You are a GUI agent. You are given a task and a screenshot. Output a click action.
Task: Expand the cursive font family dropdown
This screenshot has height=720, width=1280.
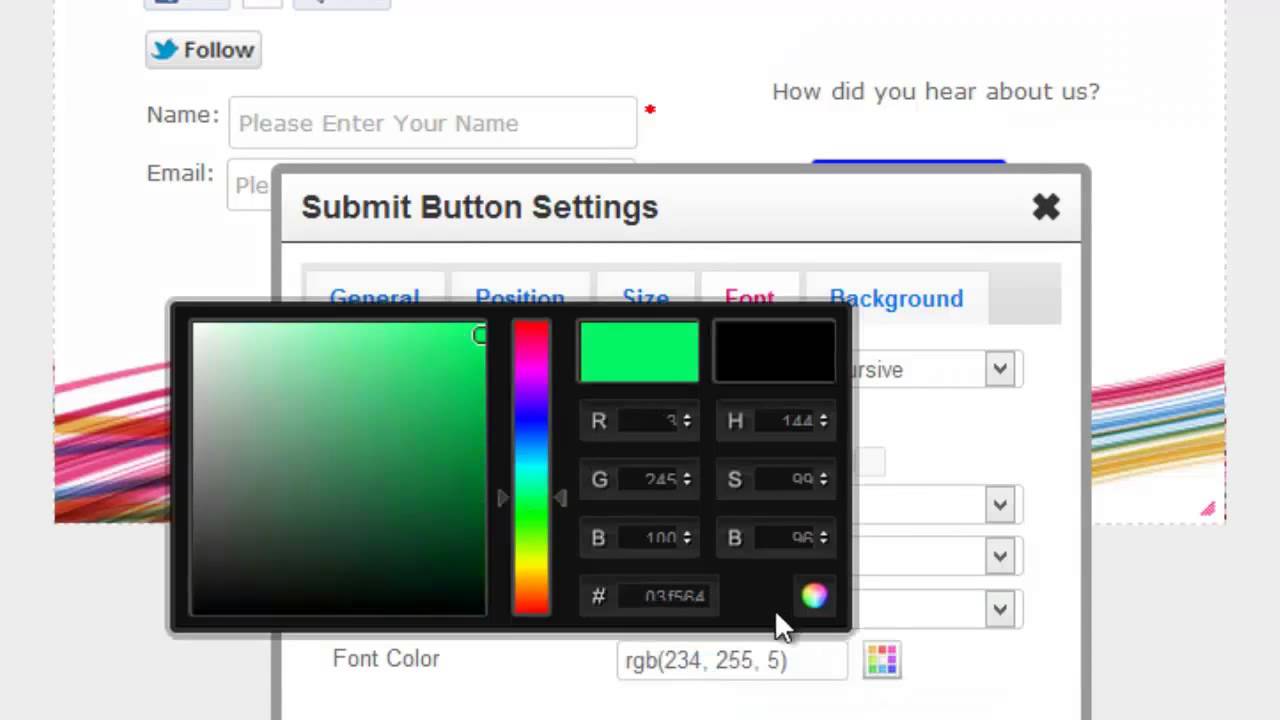click(x=999, y=370)
